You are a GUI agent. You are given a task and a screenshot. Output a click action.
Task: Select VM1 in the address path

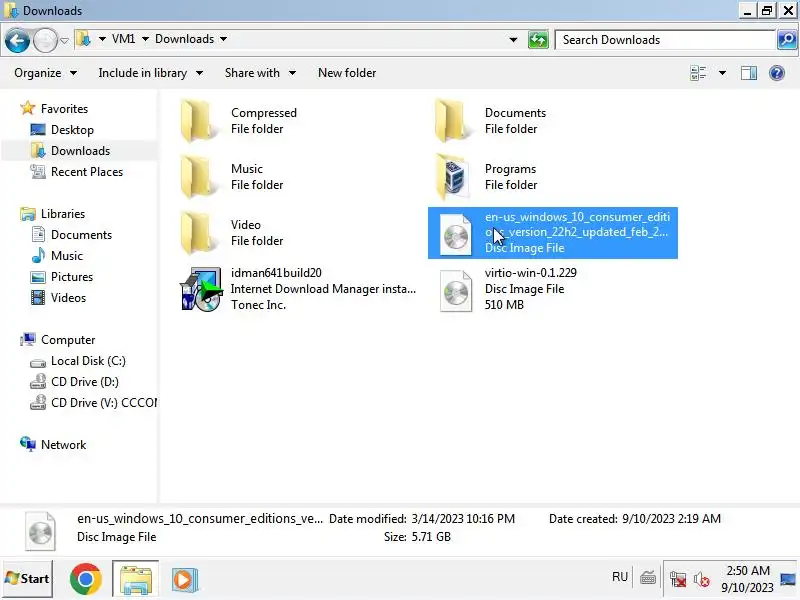[x=123, y=39]
